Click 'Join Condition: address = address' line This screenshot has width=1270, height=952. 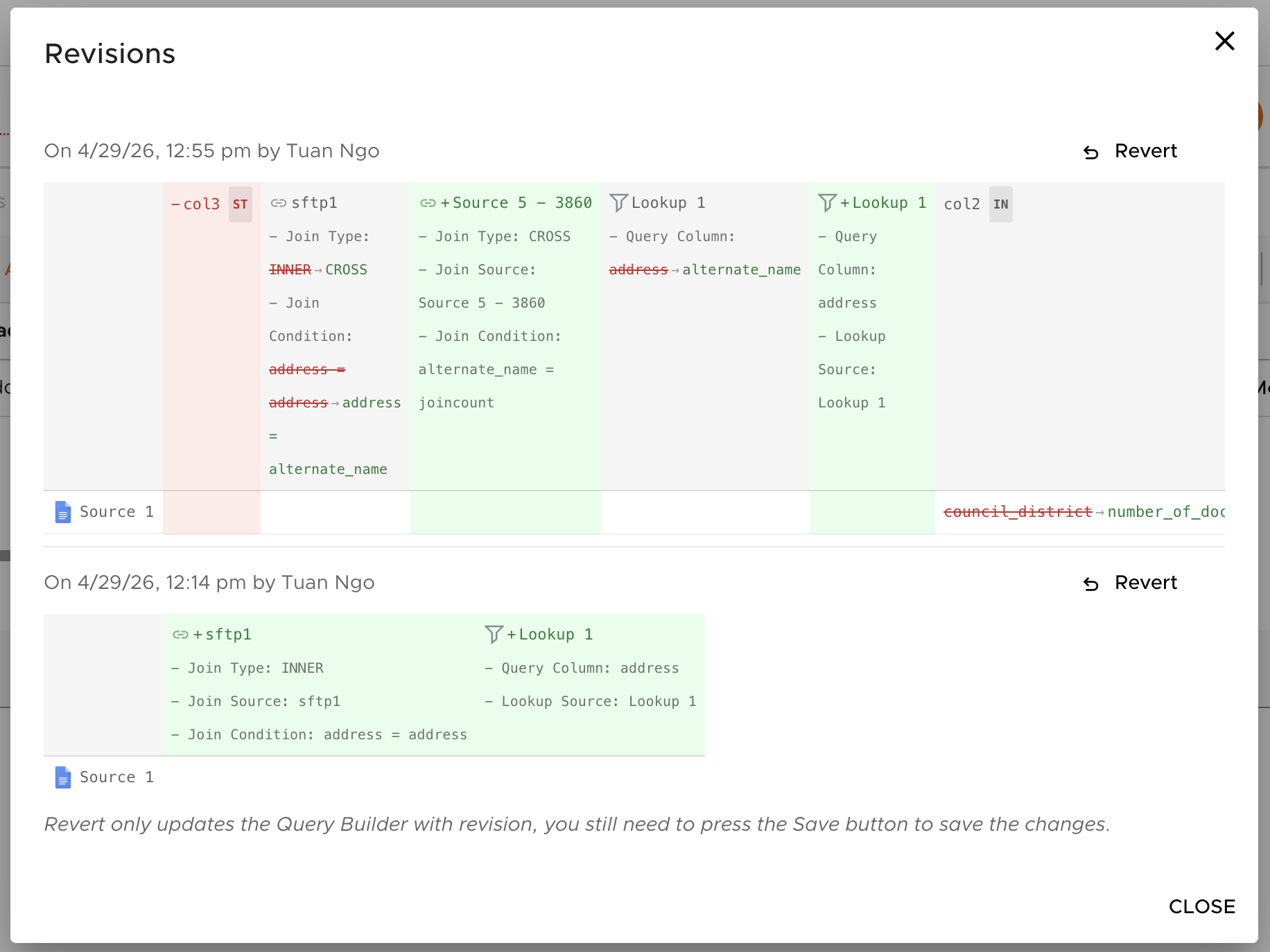[320, 734]
